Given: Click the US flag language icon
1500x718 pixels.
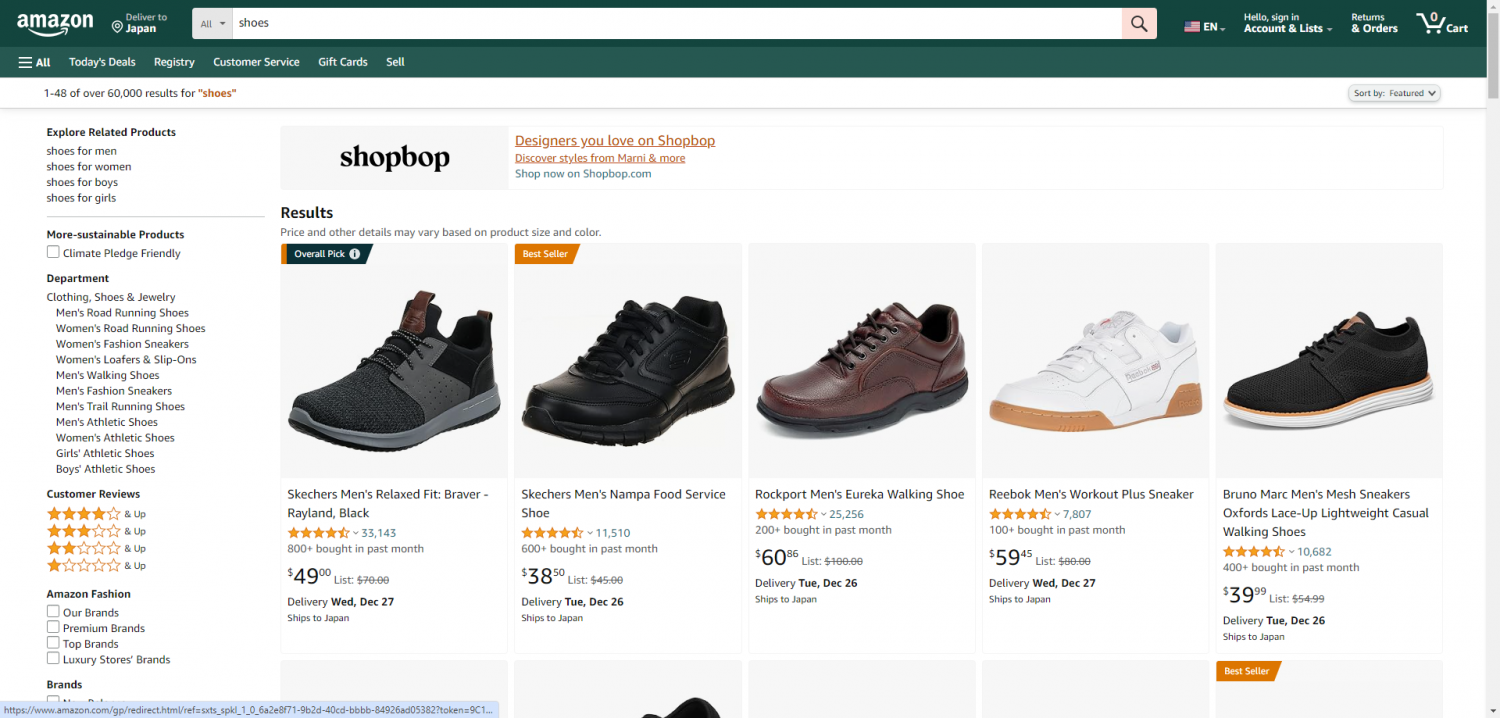Looking at the screenshot, I should coord(1192,27).
